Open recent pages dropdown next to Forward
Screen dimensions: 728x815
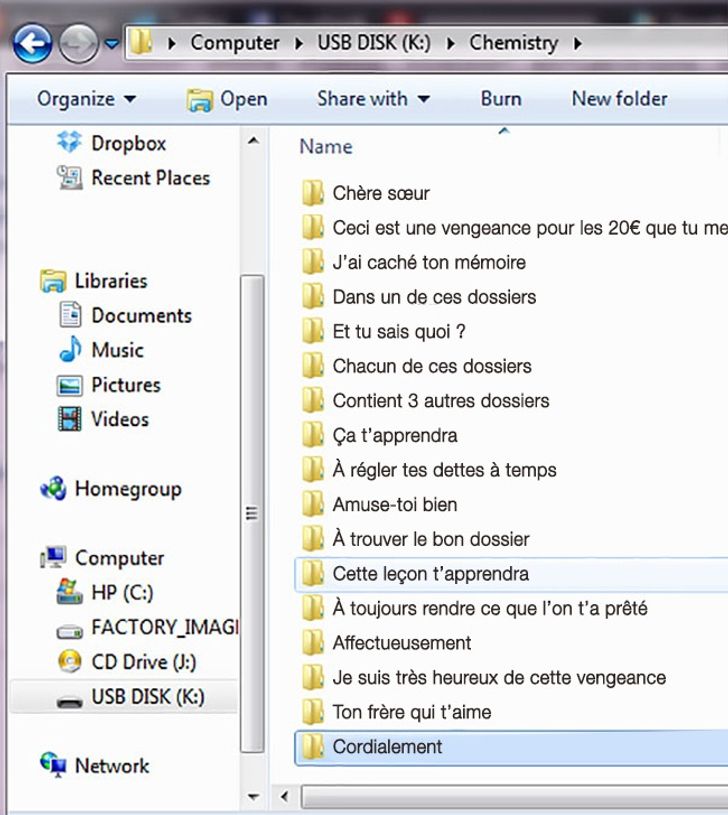coord(111,43)
